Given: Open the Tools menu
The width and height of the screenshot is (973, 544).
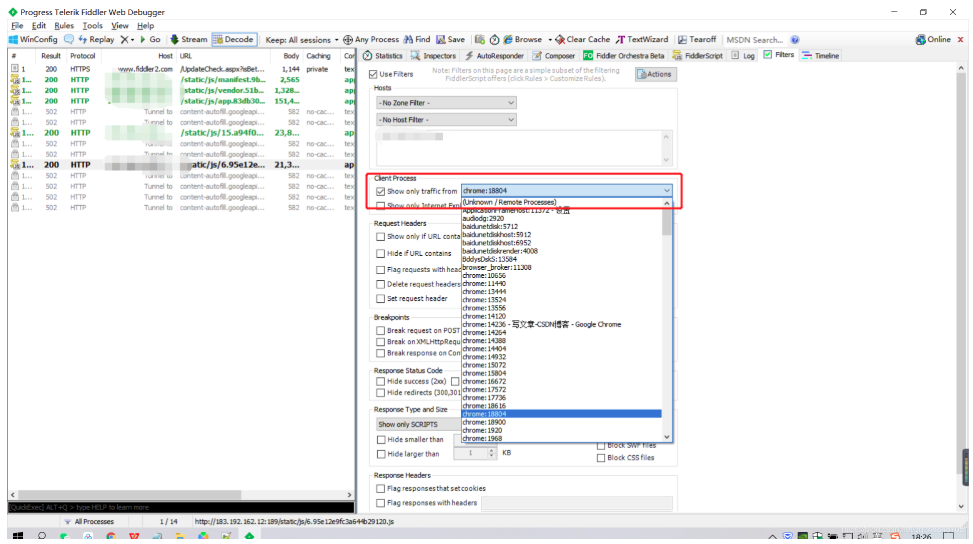Looking at the screenshot, I should 92,25.
